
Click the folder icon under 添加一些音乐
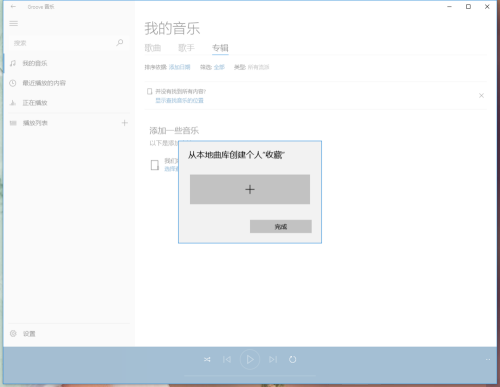tap(155, 165)
